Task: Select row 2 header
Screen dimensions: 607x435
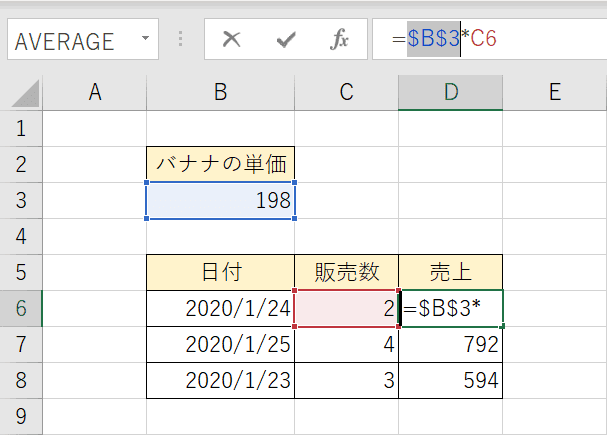Action: click(21, 164)
